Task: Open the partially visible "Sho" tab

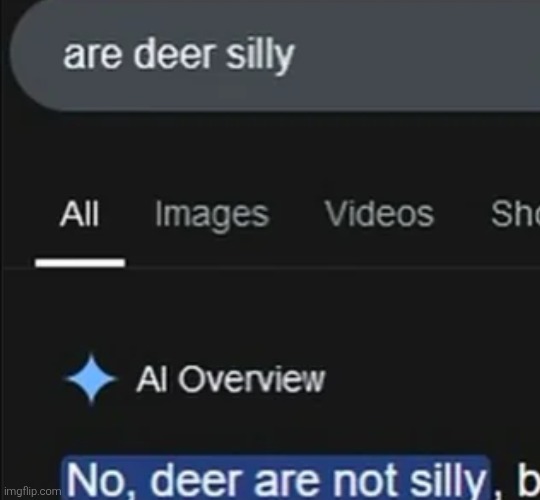Action: point(515,214)
